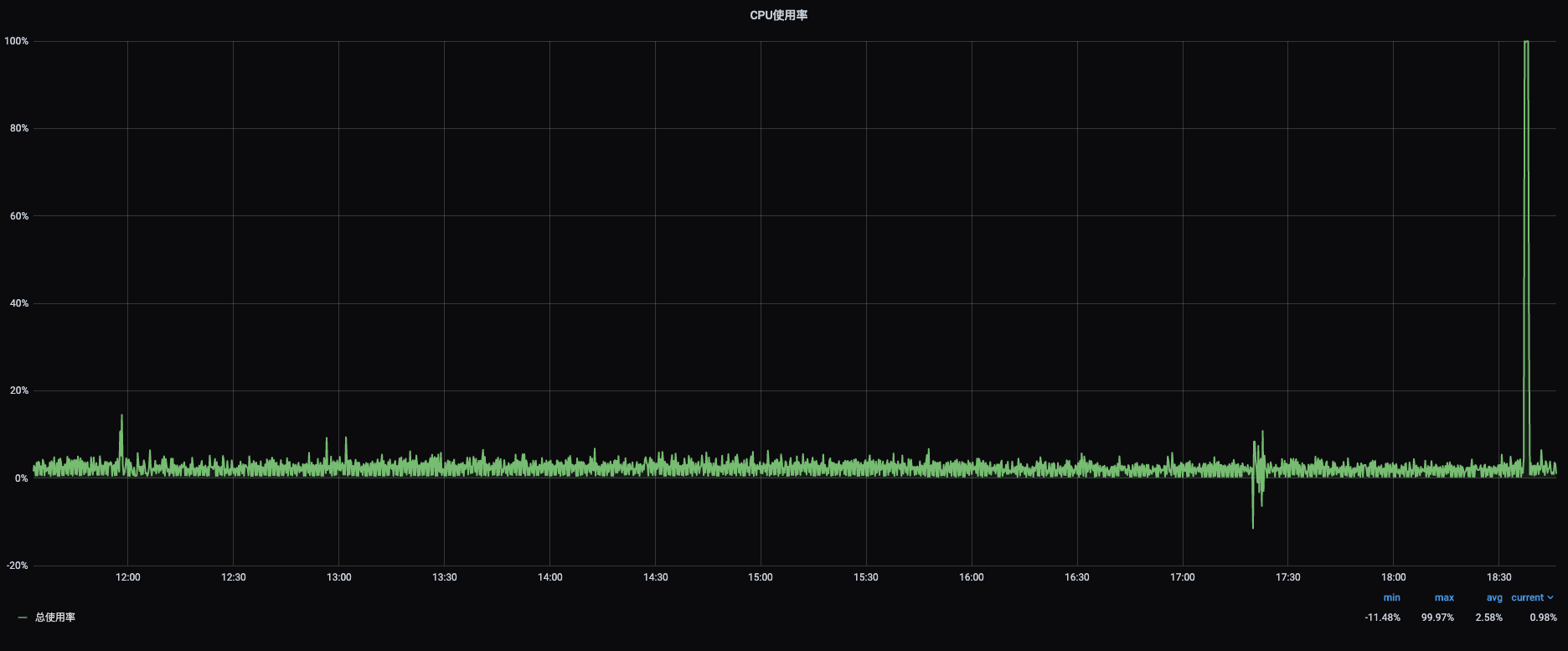Click the 15:00 time axis label

coord(761,577)
